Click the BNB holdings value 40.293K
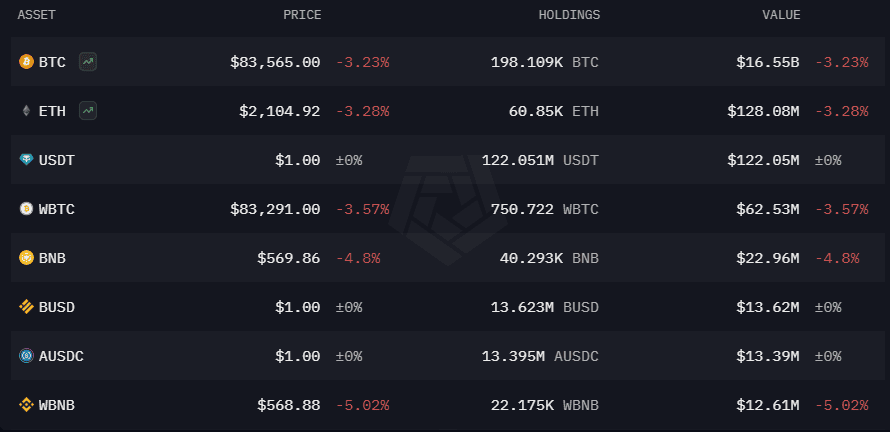Screen dimensions: 890x432 pos(531,258)
